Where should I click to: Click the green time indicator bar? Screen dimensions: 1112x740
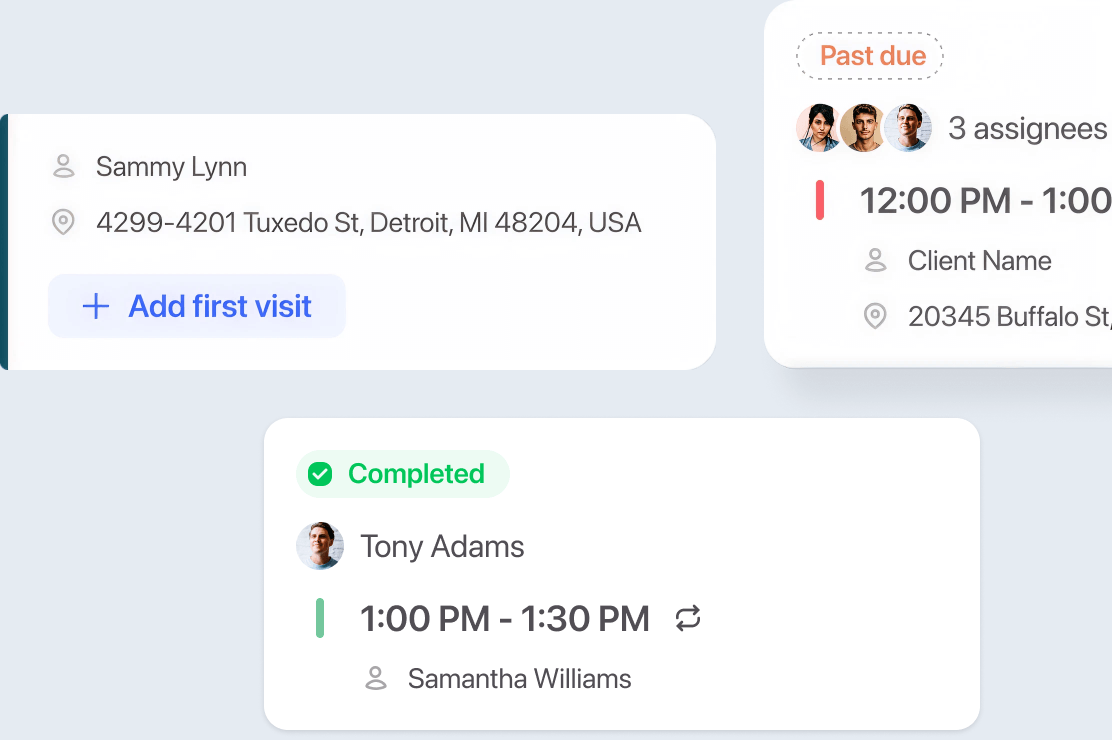pyautogui.click(x=320, y=618)
